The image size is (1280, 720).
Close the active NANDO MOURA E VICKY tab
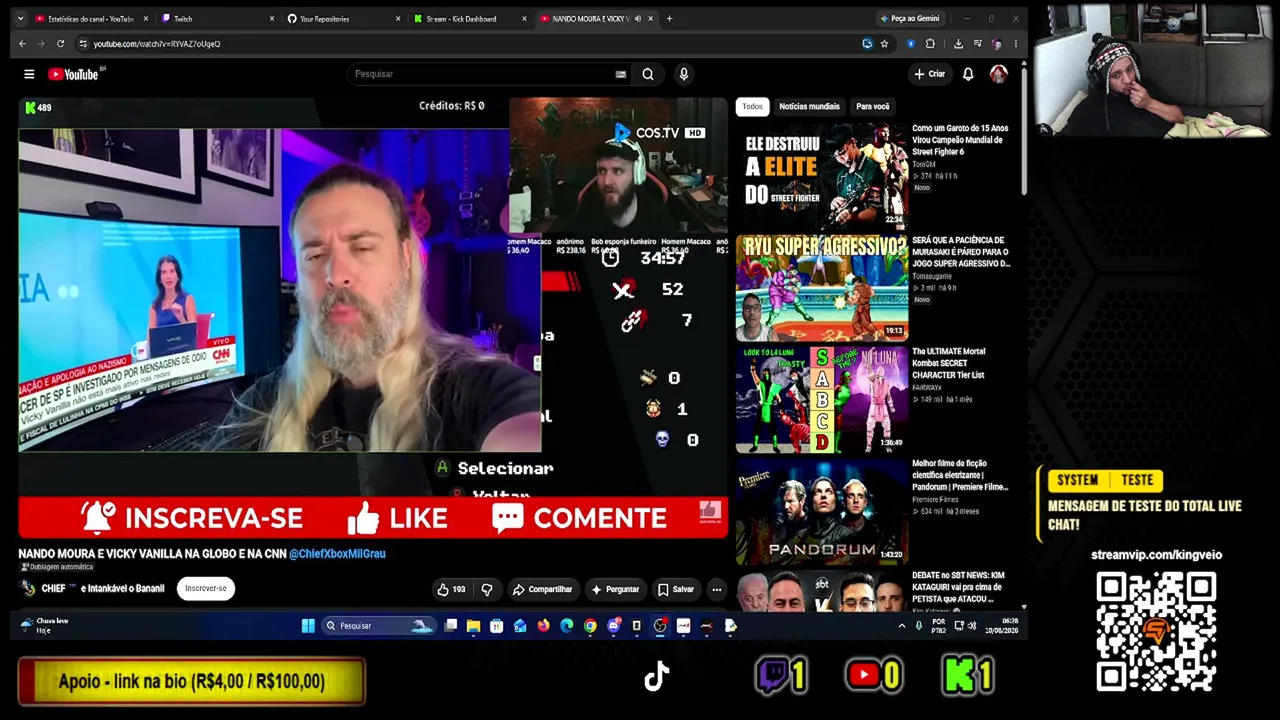[x=651, y=19]
